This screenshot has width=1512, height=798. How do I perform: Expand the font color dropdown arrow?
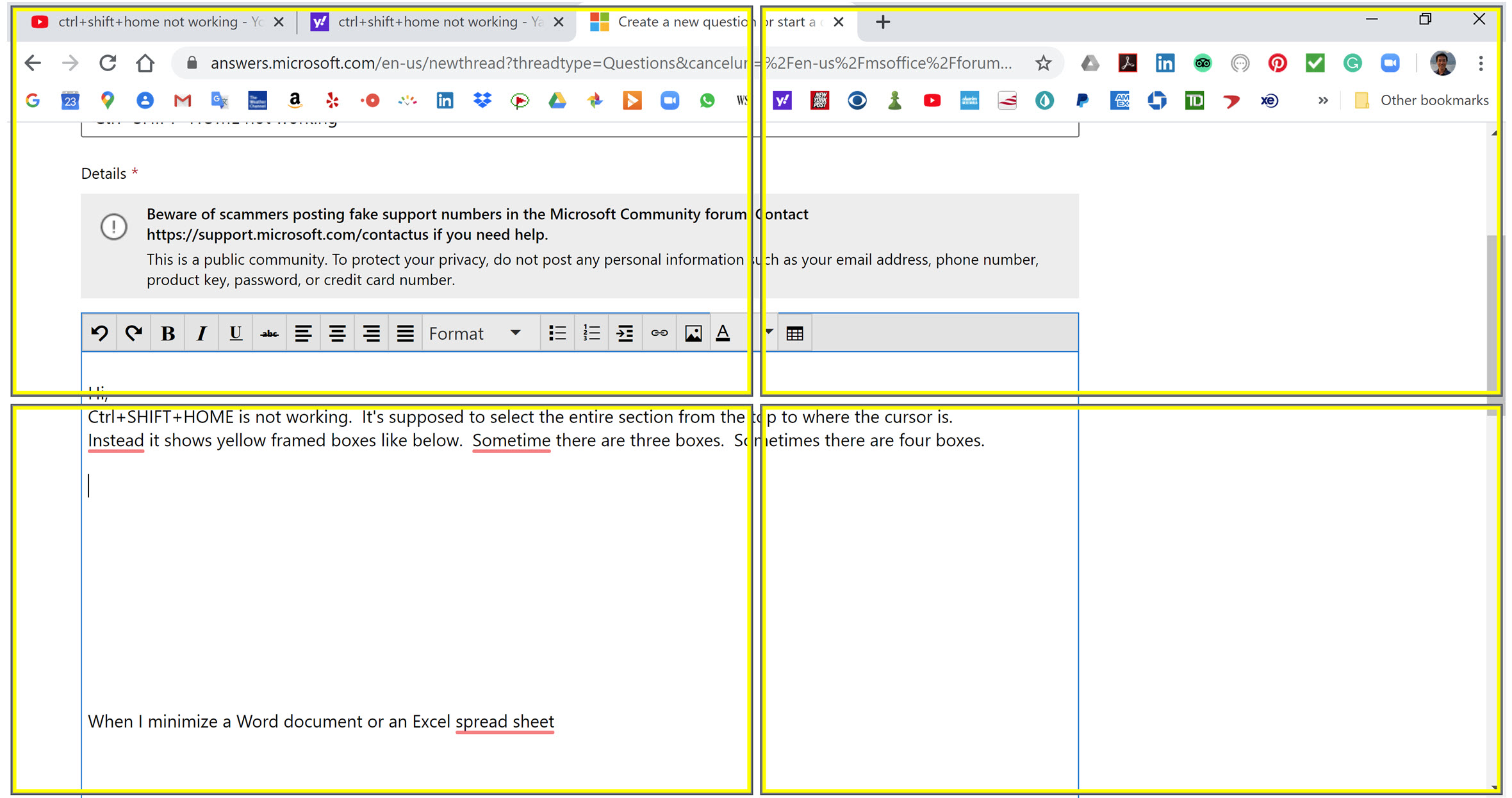pyautogui.click(x=769, y=332)
